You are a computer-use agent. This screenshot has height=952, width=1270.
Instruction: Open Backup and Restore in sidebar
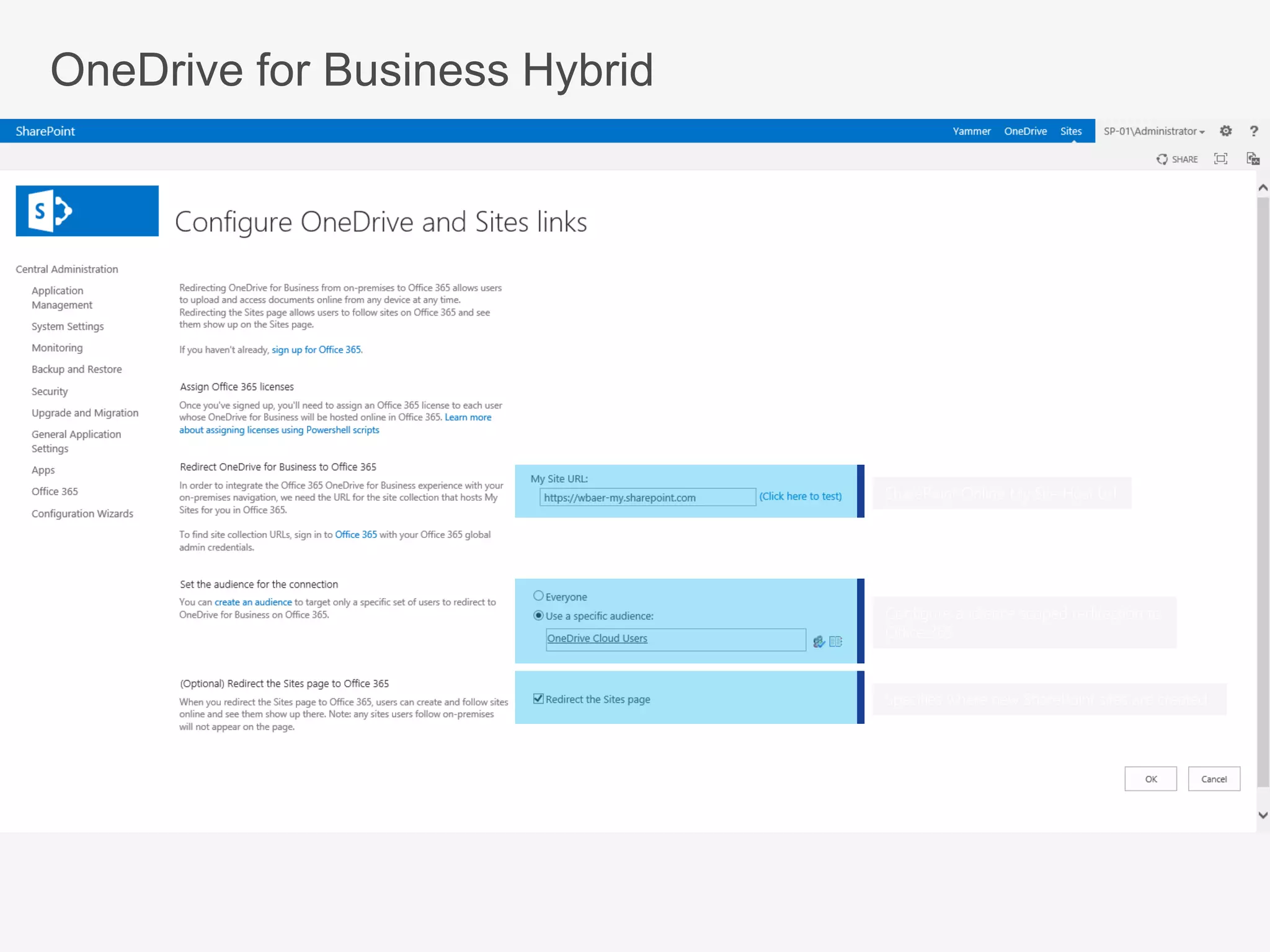[x=77, y=369]
